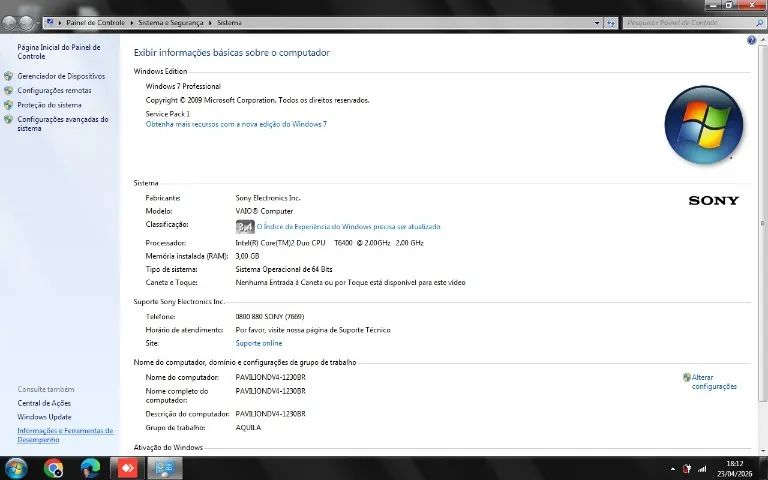
Task: Open the Action Center flag tray icon
Action: 687,469
